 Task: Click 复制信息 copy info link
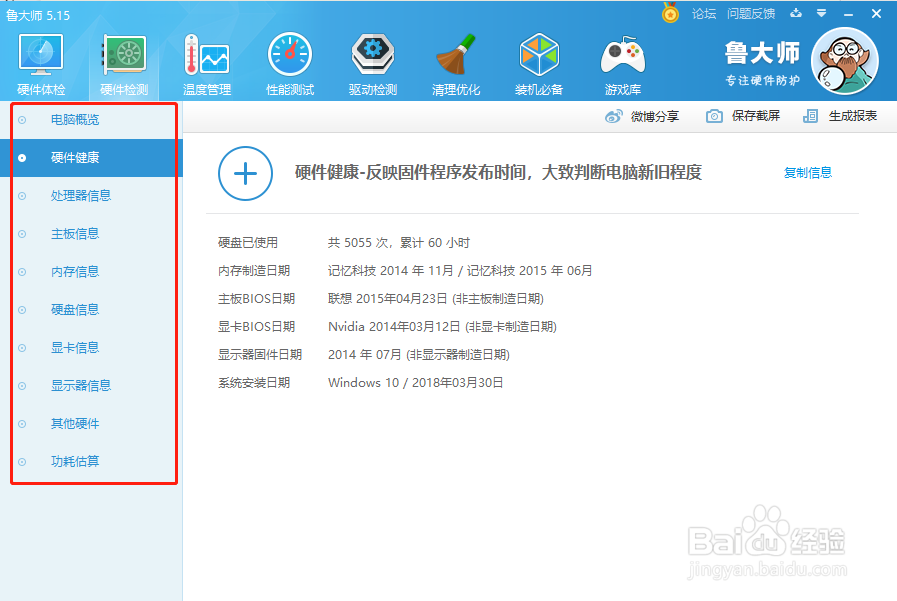pos(808,173)
